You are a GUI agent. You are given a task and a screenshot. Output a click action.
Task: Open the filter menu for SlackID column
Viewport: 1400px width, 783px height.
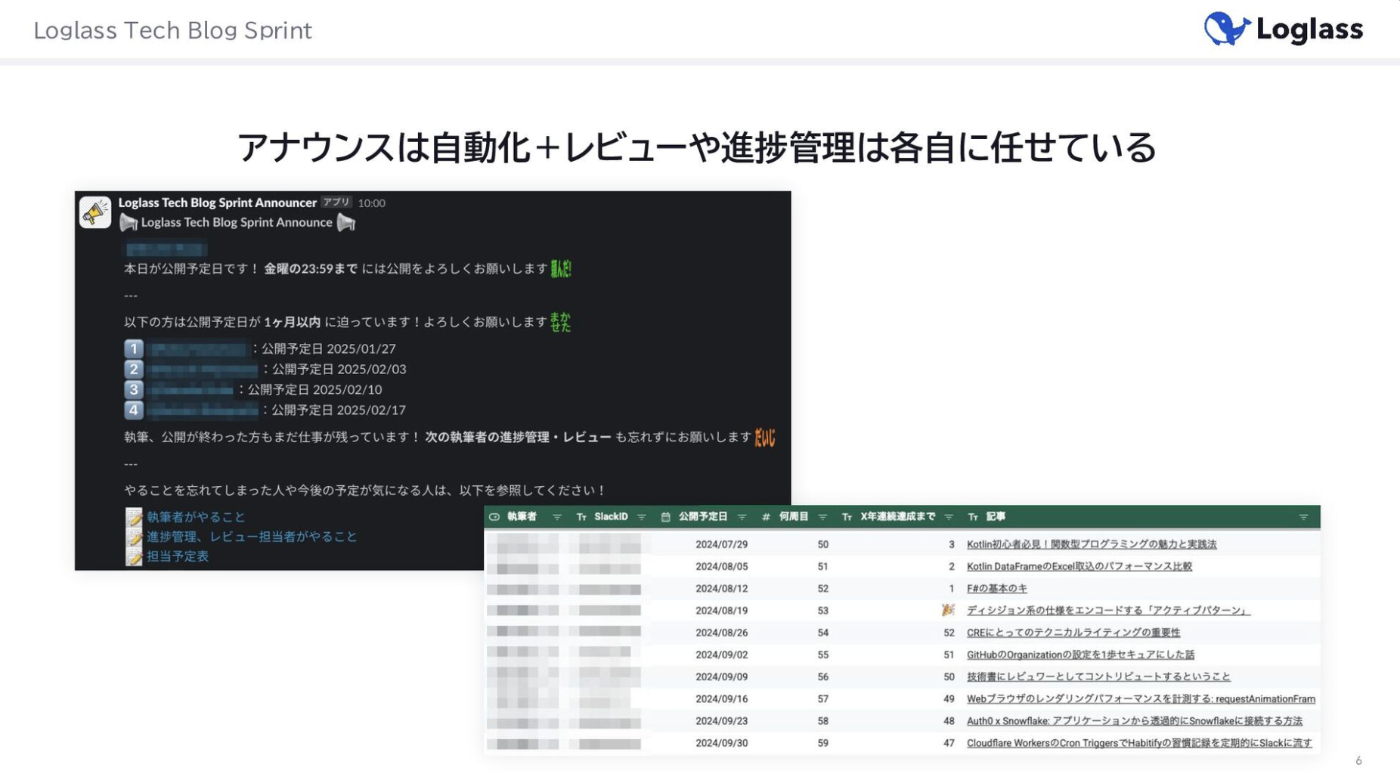[x=641, y=517]
